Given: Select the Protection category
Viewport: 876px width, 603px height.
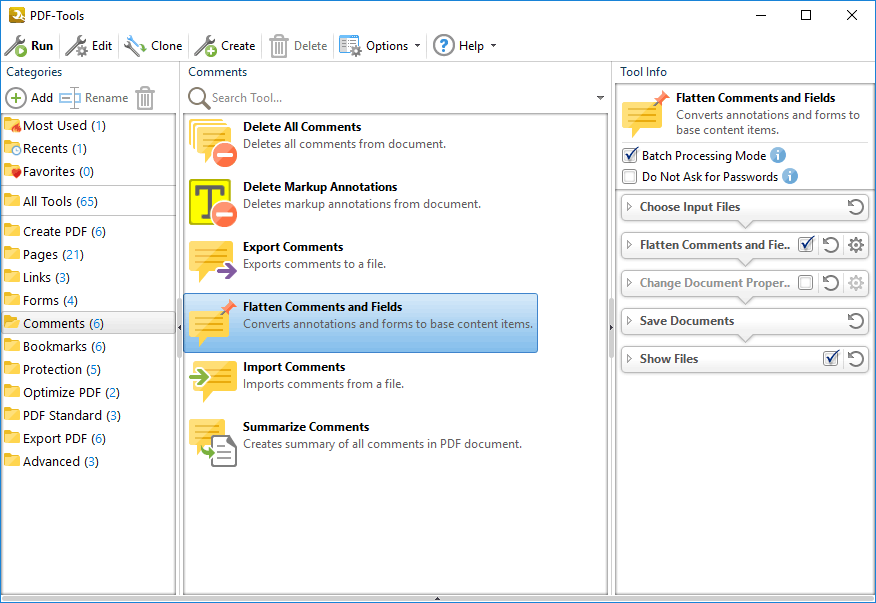Looking at the screenshot, I should [x=89, y=369].
